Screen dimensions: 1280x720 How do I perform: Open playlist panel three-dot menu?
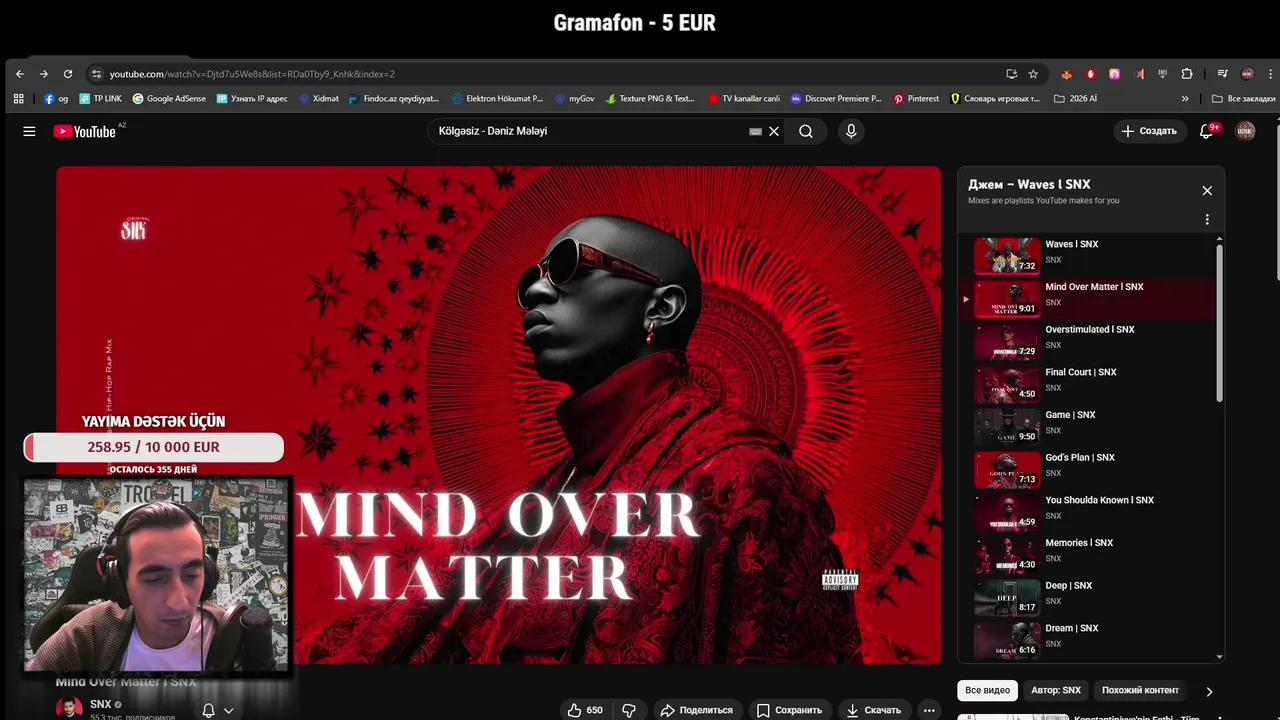[1207, 220]
